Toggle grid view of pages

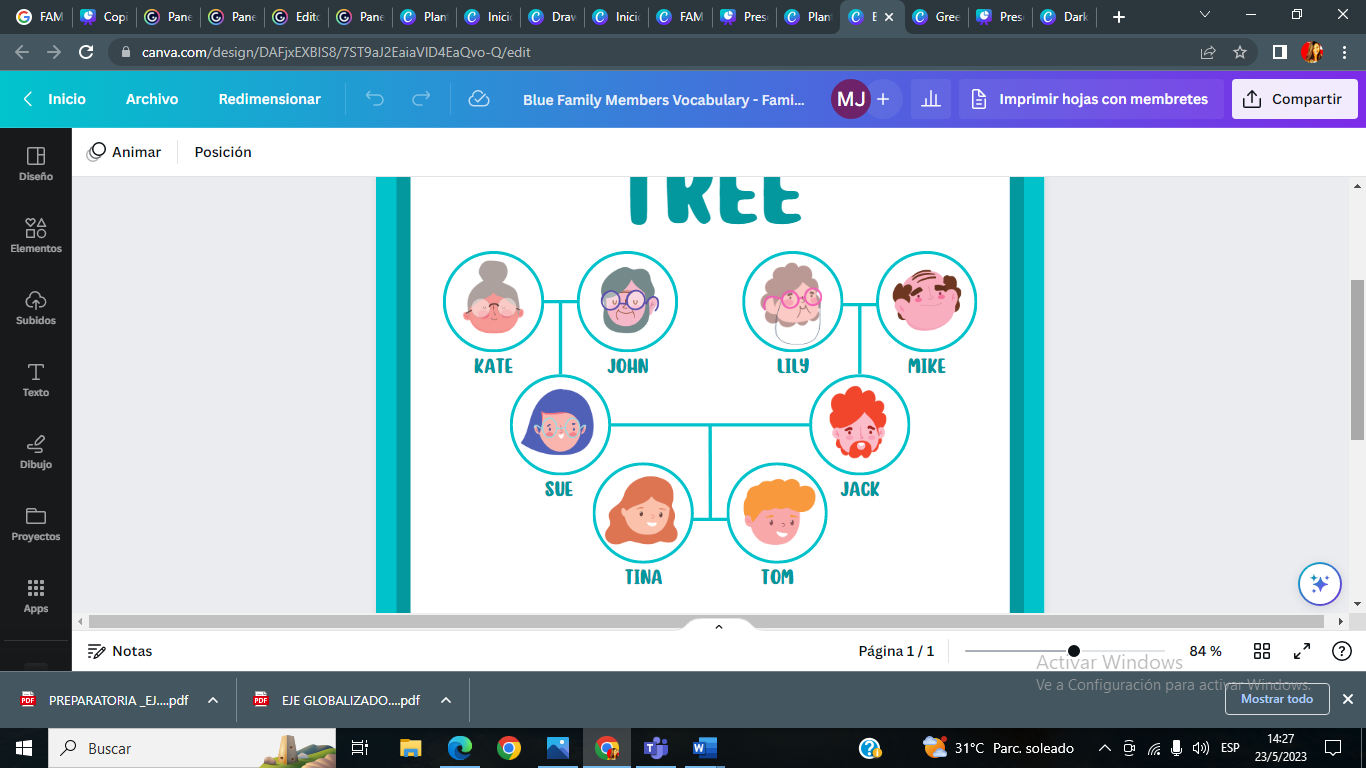tap(1262, 651)
